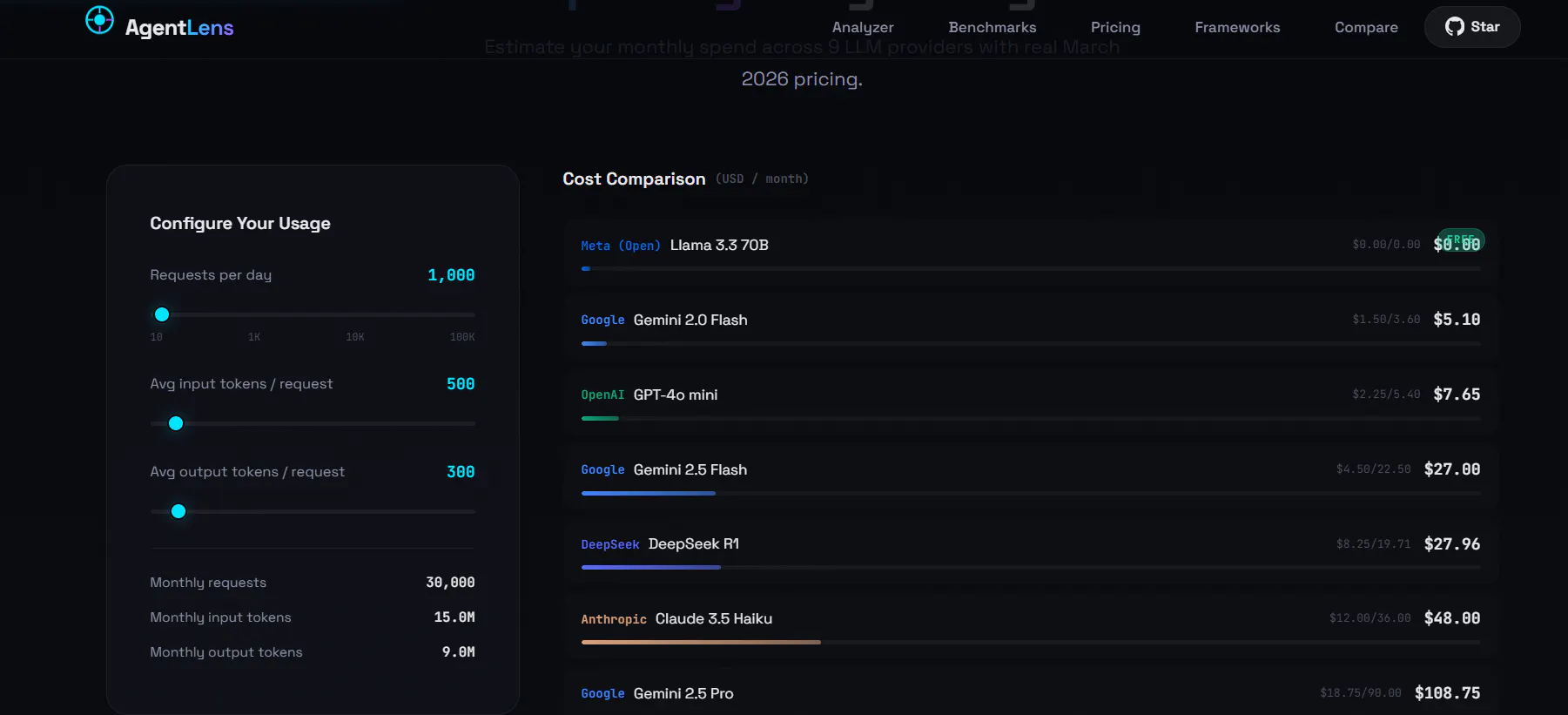
Task: Click the $2.25/5.40 rate text
Action: click(x=1386, y=395)
